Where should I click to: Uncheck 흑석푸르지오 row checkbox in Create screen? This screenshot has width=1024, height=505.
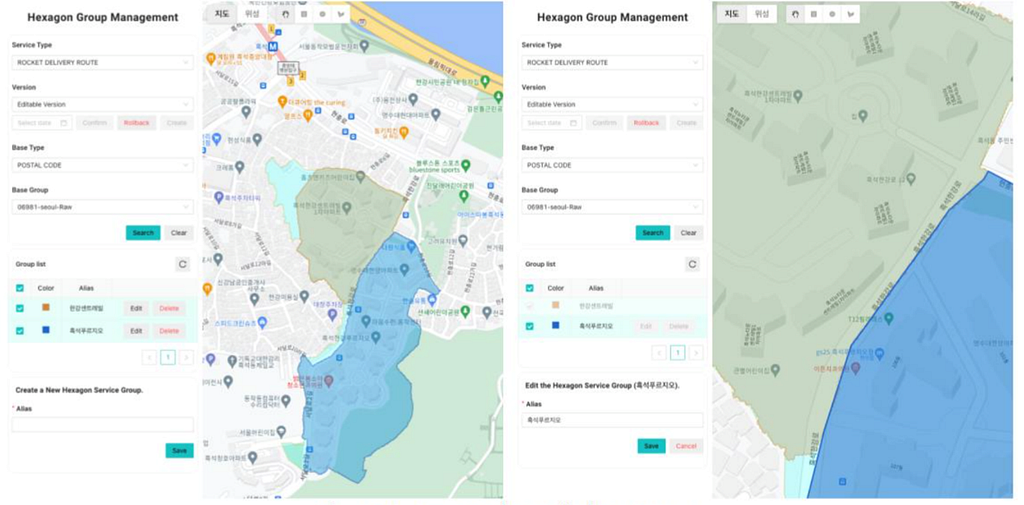(x=20, y=331)
